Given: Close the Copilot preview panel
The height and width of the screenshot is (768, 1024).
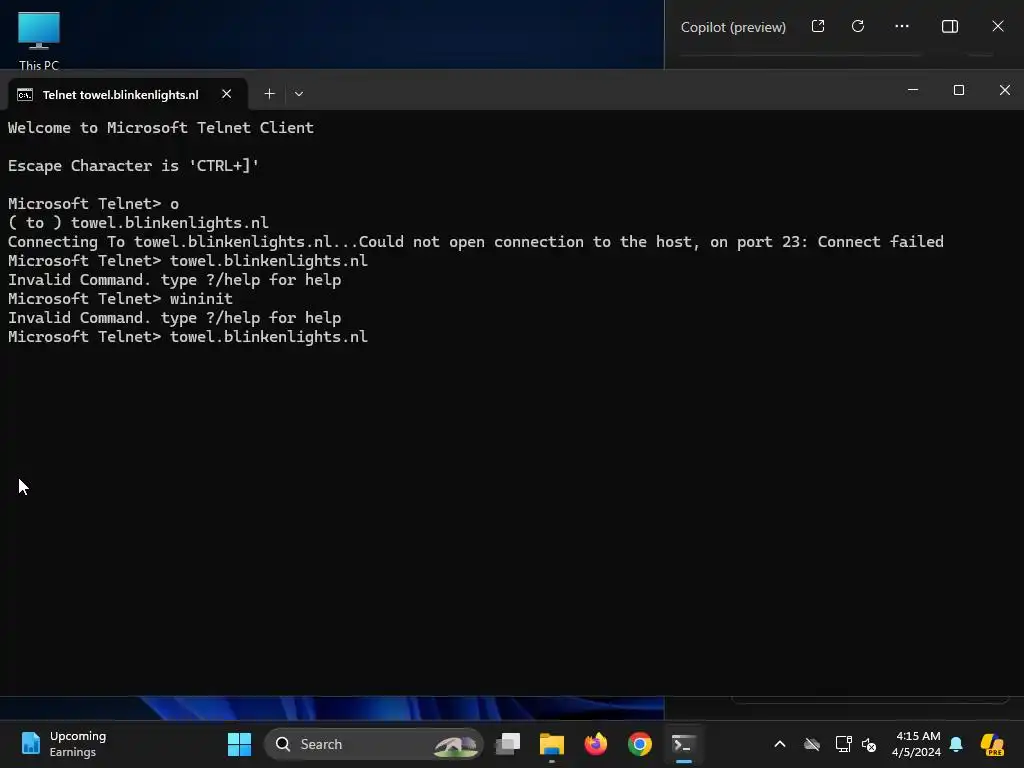Looking at the screenshot, I should pos(998,26).
